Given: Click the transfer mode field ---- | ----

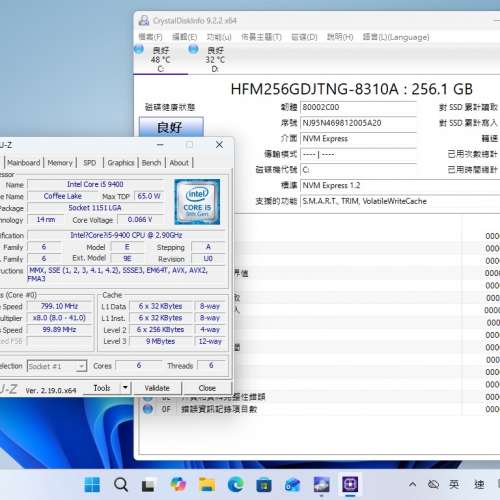Looking at the screenshot, I should pos(358,154).
